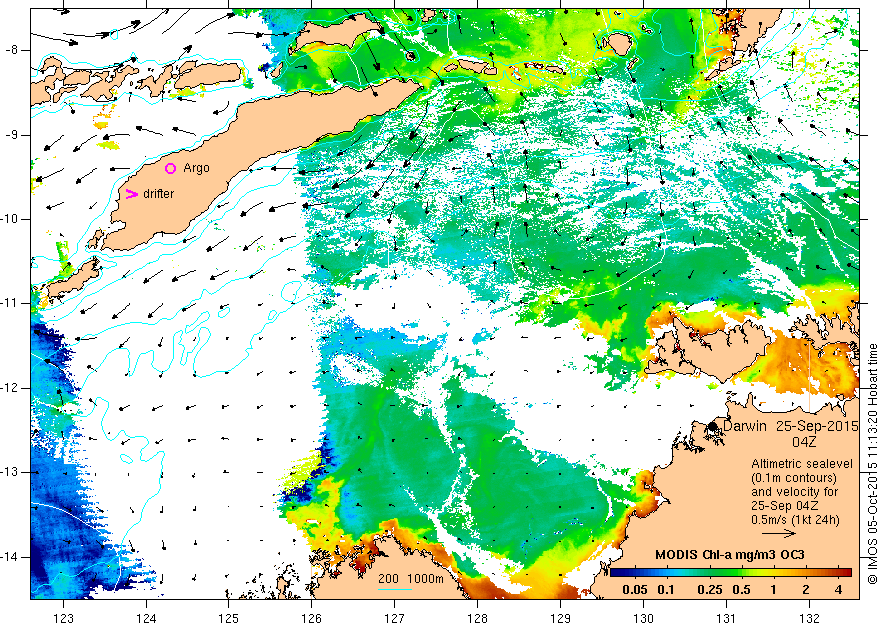Click the '200 1000m' depth legend text
880x630 pixels.
(411, 578)
